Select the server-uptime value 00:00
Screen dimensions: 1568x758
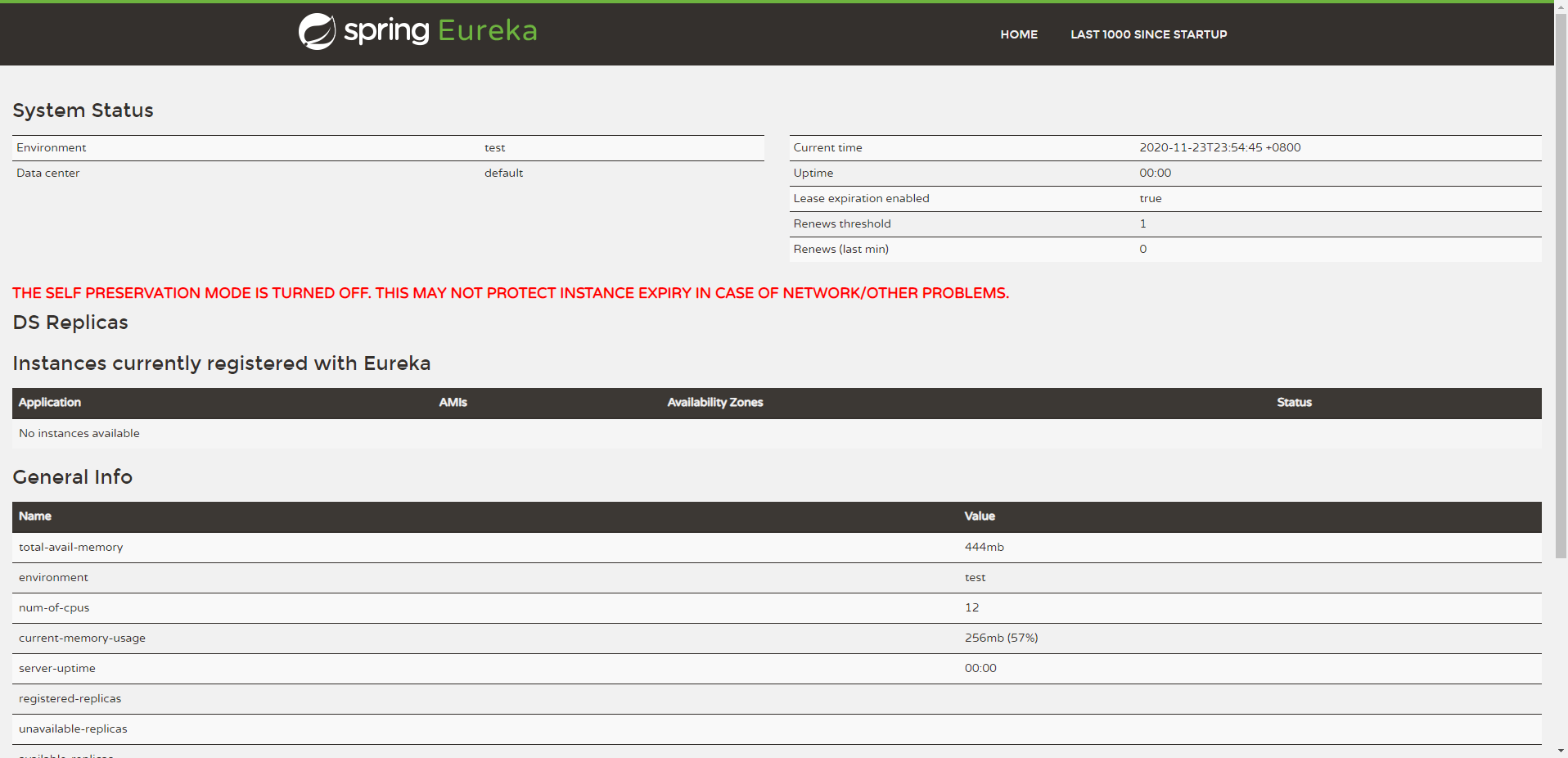click(980, 668)
